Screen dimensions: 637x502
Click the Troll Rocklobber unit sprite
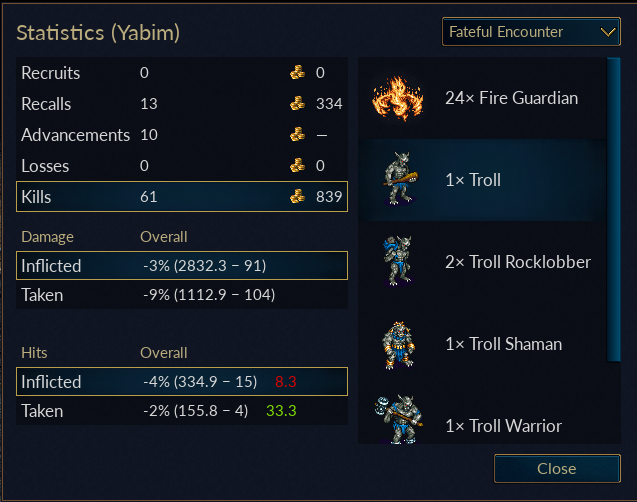pyautogui.click(x=397, y=261)
